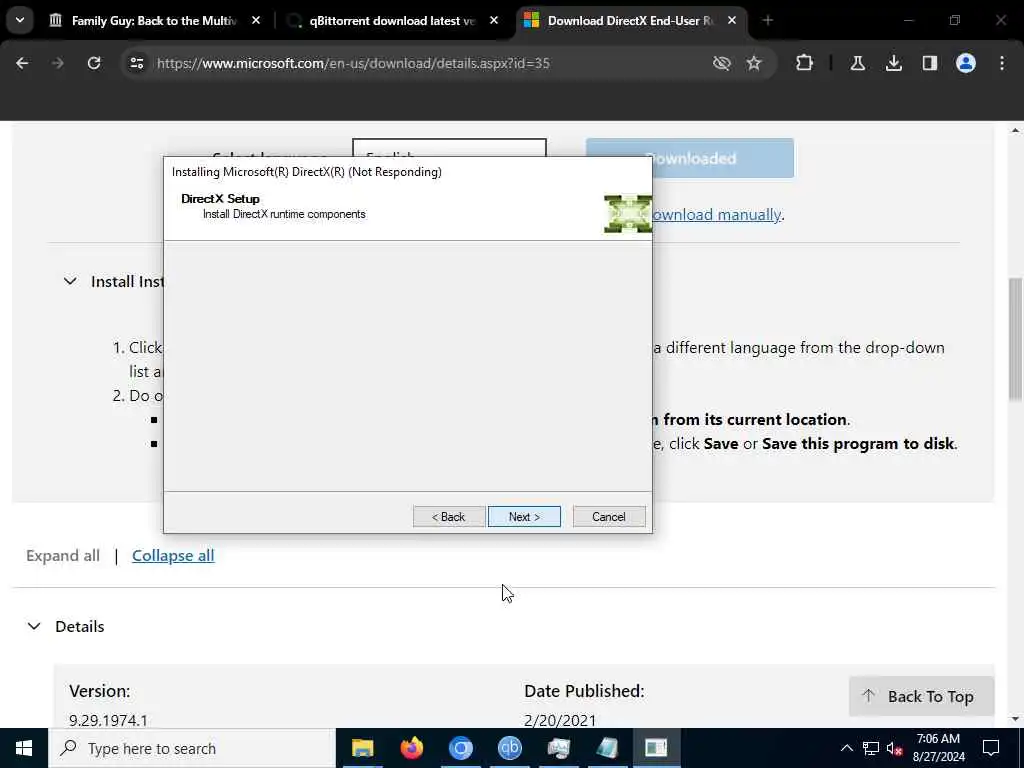Screen dimensions: 1024x768
Task: Click the crossed-eye icon in the address bar
Action: click(x=722, y=63)
